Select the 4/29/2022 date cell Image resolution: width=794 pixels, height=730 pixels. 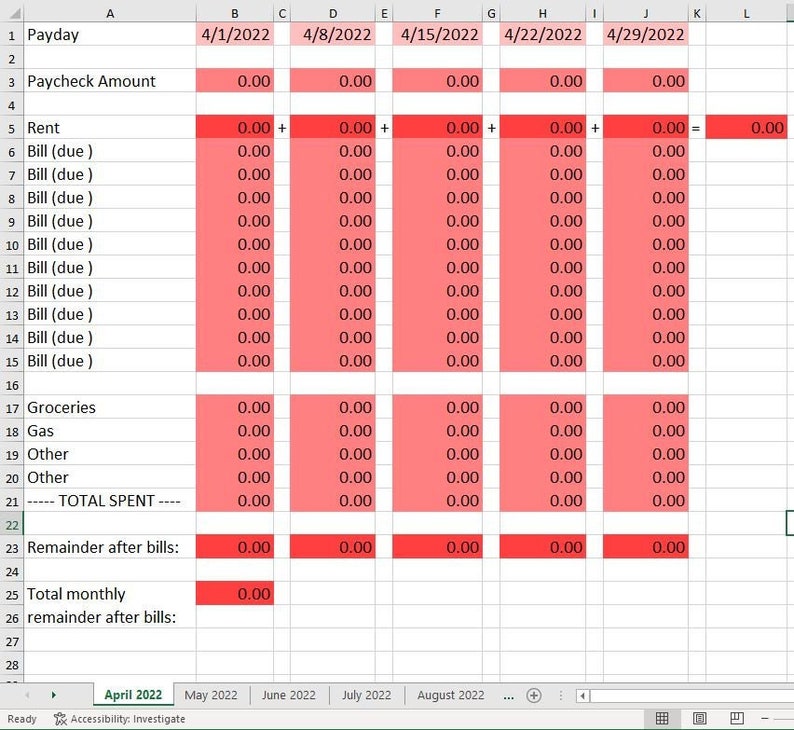[646, 34]
